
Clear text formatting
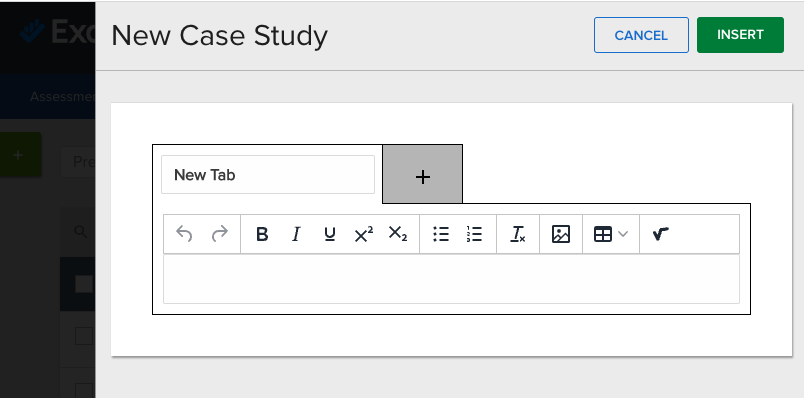pos(518,234)
